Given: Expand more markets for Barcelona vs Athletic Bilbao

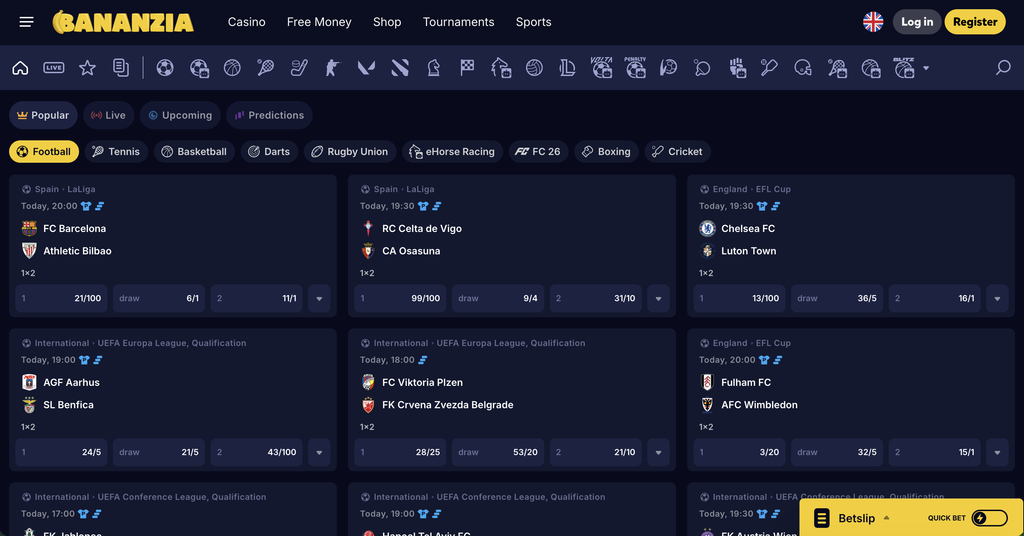Looking at the screenshot, I should (x=319, y=298).
